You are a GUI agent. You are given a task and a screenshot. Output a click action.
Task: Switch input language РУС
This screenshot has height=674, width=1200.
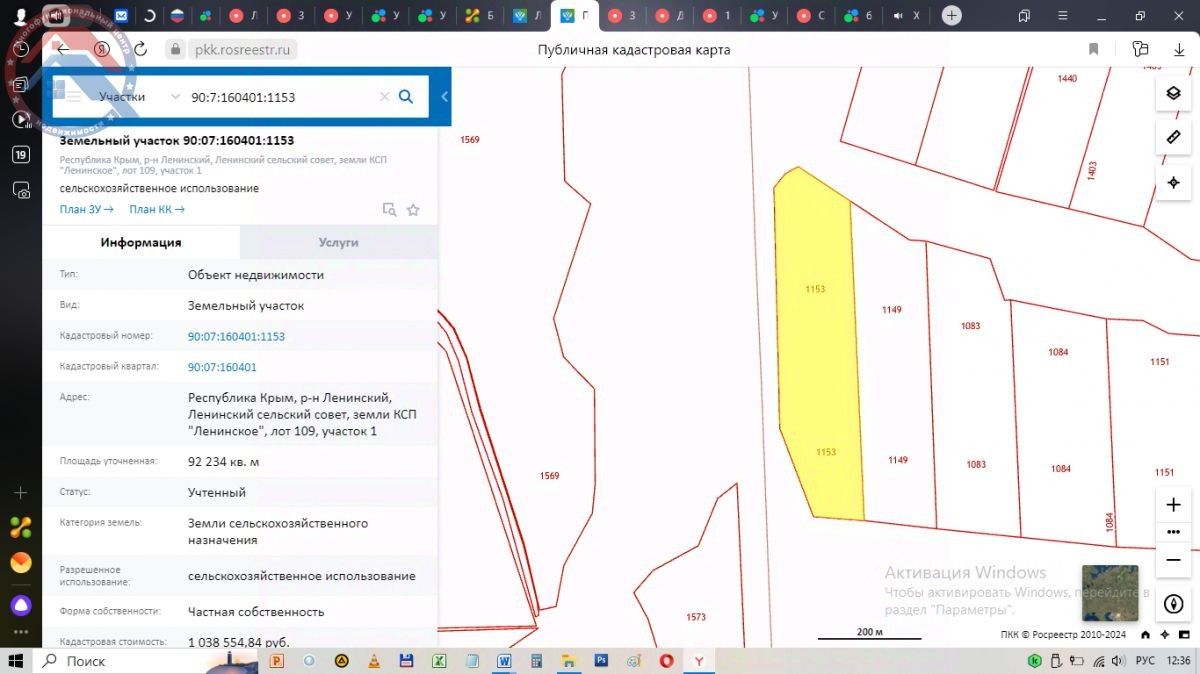pyautogui.click(x=1146, y=661)
